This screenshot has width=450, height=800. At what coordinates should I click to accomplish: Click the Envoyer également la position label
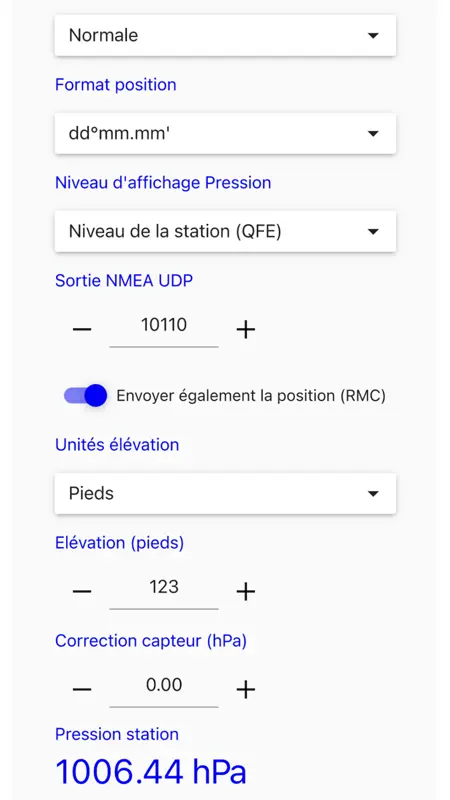[251, 396]
